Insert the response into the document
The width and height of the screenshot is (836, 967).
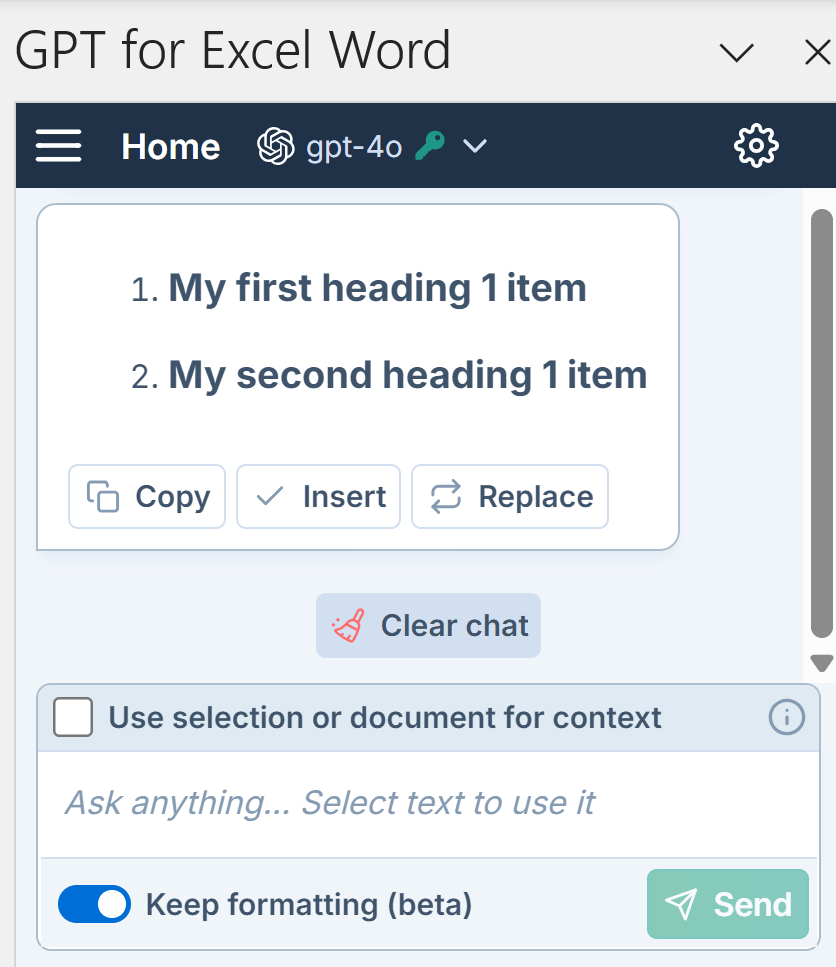click(318, 496)
